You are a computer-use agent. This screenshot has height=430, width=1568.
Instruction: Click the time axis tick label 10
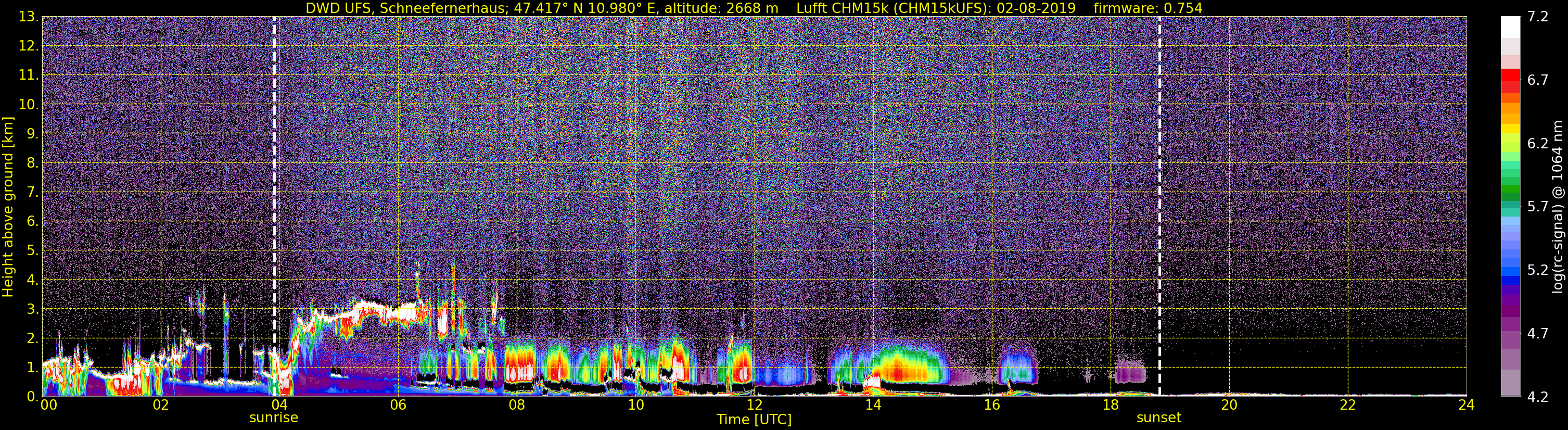coord(635,406)
